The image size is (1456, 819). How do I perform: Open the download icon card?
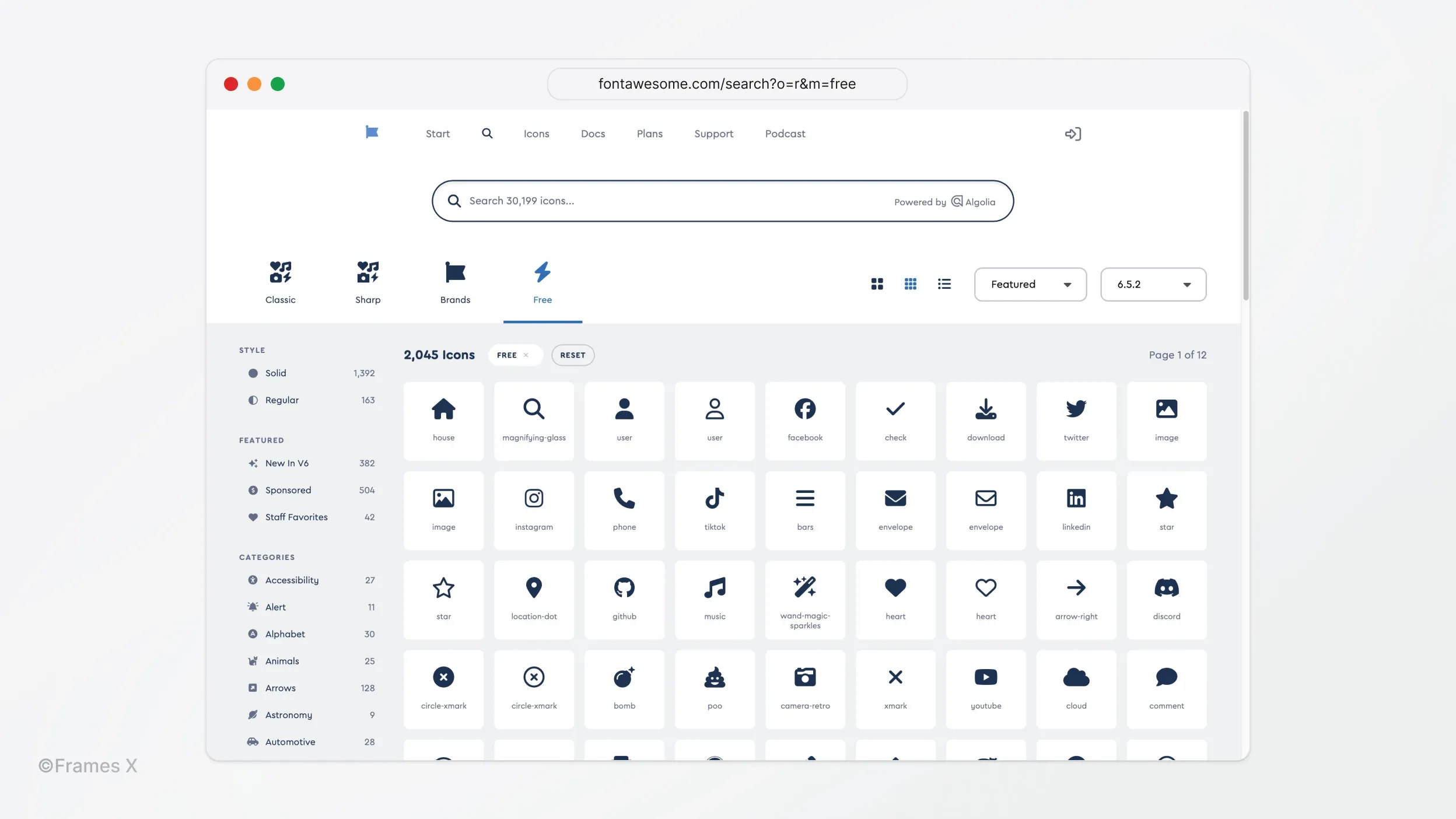point(986,421)
